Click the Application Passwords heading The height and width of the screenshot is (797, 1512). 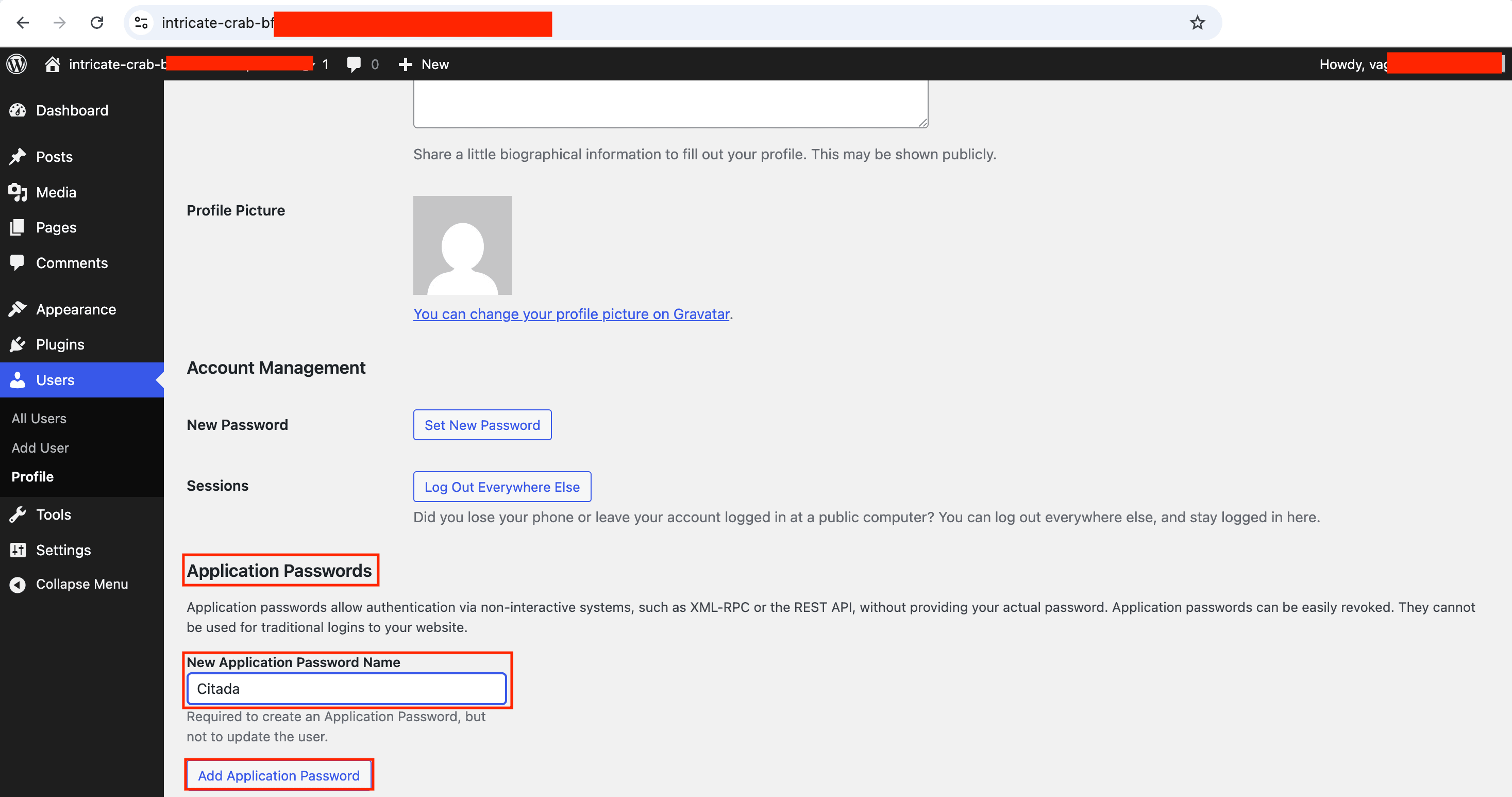point(279,570)
